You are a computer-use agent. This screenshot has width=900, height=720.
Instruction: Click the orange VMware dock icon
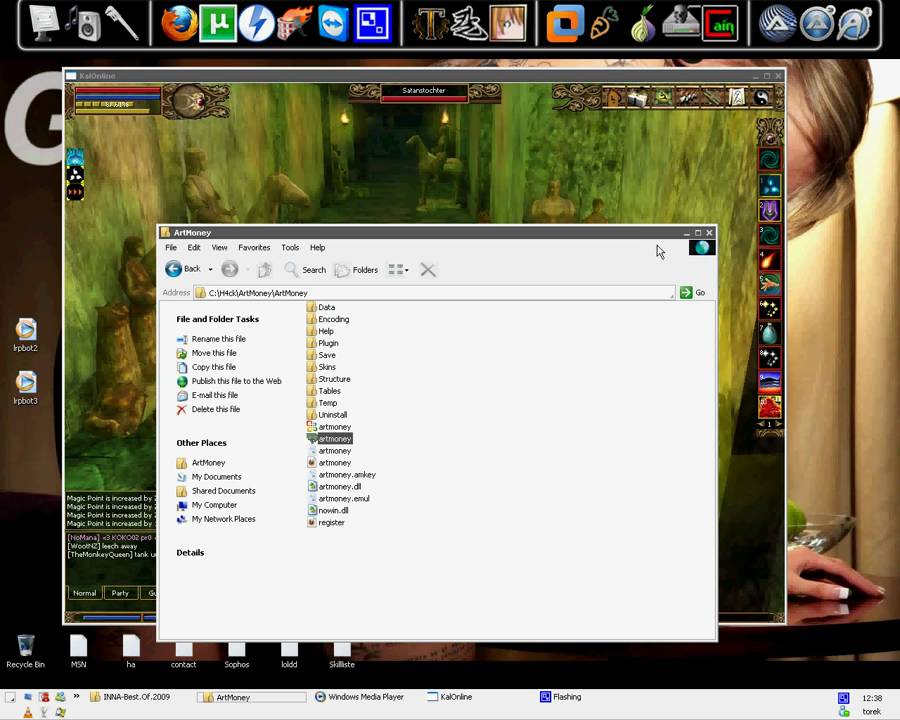(565, 24)
